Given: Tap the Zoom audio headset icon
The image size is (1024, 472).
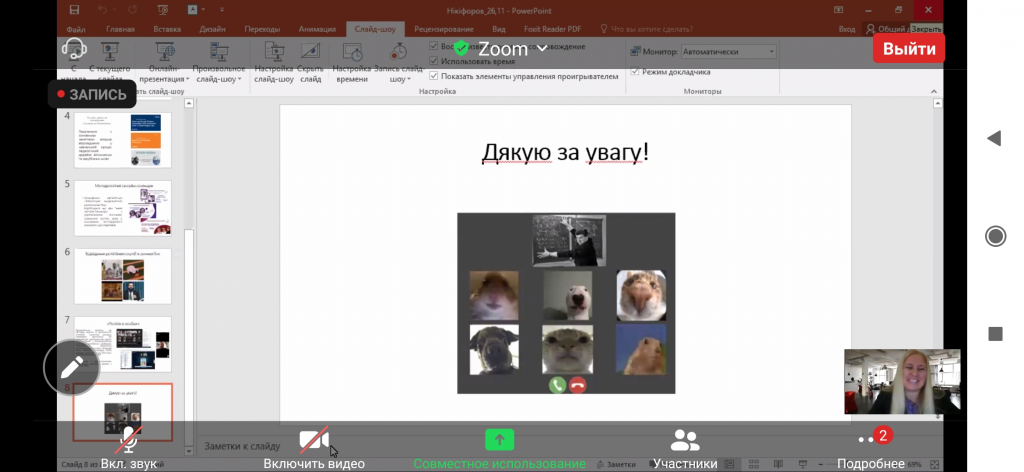Looking at the screenshot, I should (74, 49).
